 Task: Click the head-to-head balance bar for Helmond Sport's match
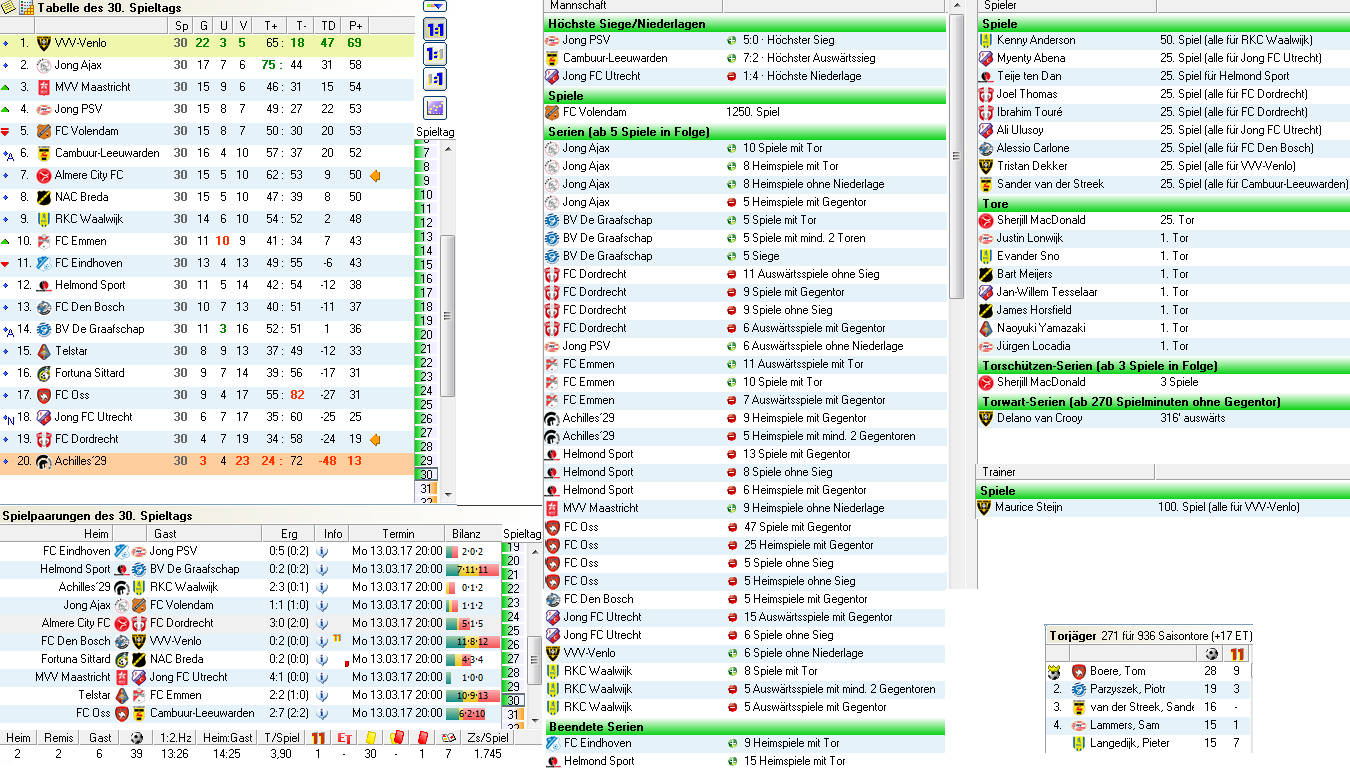(x=472, y=569)
